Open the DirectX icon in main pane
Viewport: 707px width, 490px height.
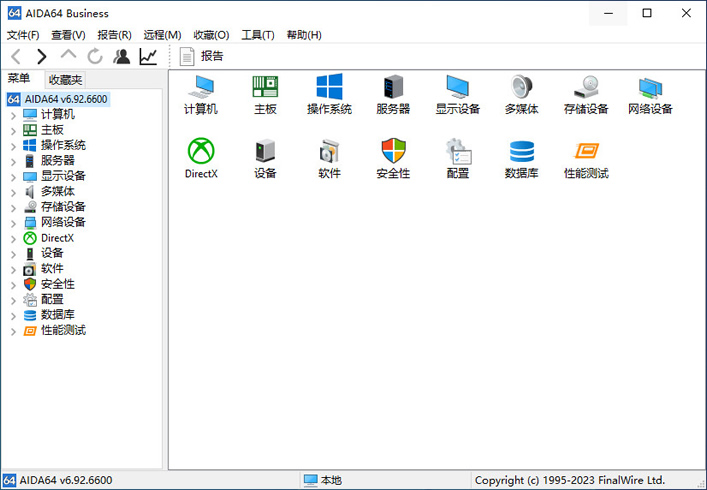pyautogui.click(x=201, y=158)
